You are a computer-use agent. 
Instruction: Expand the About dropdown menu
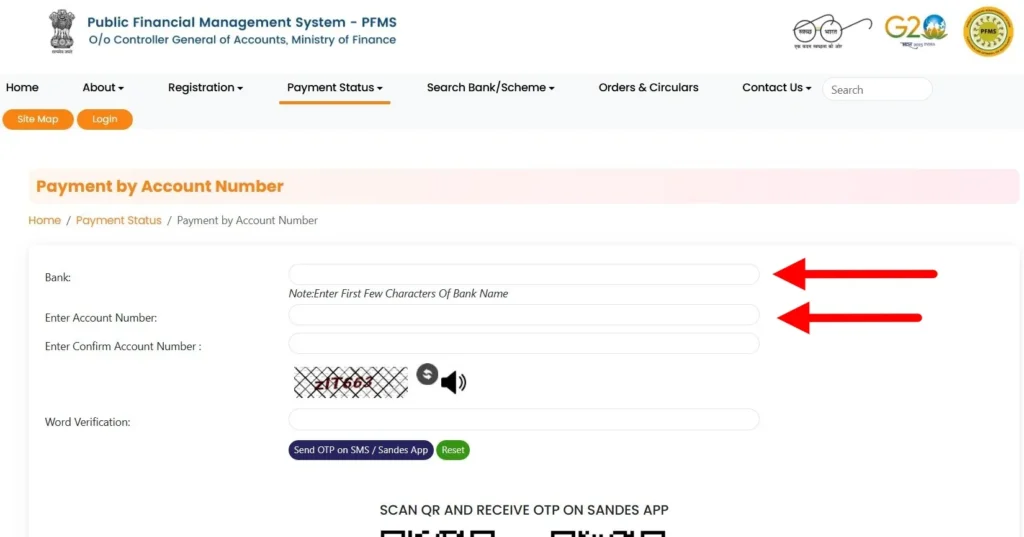[103, 88]
